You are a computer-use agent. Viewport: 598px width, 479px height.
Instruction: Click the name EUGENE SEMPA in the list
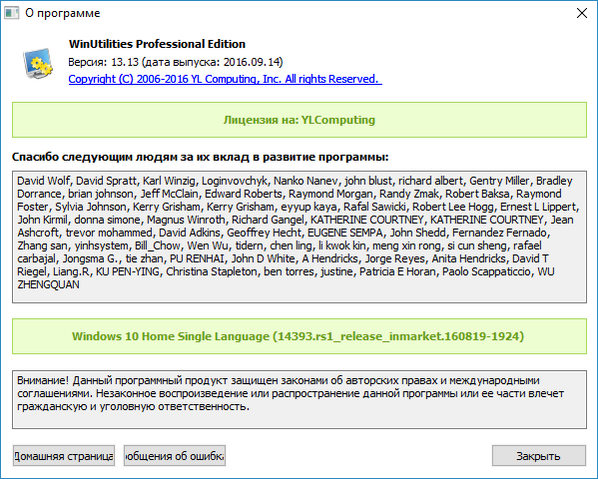[345, 233]
